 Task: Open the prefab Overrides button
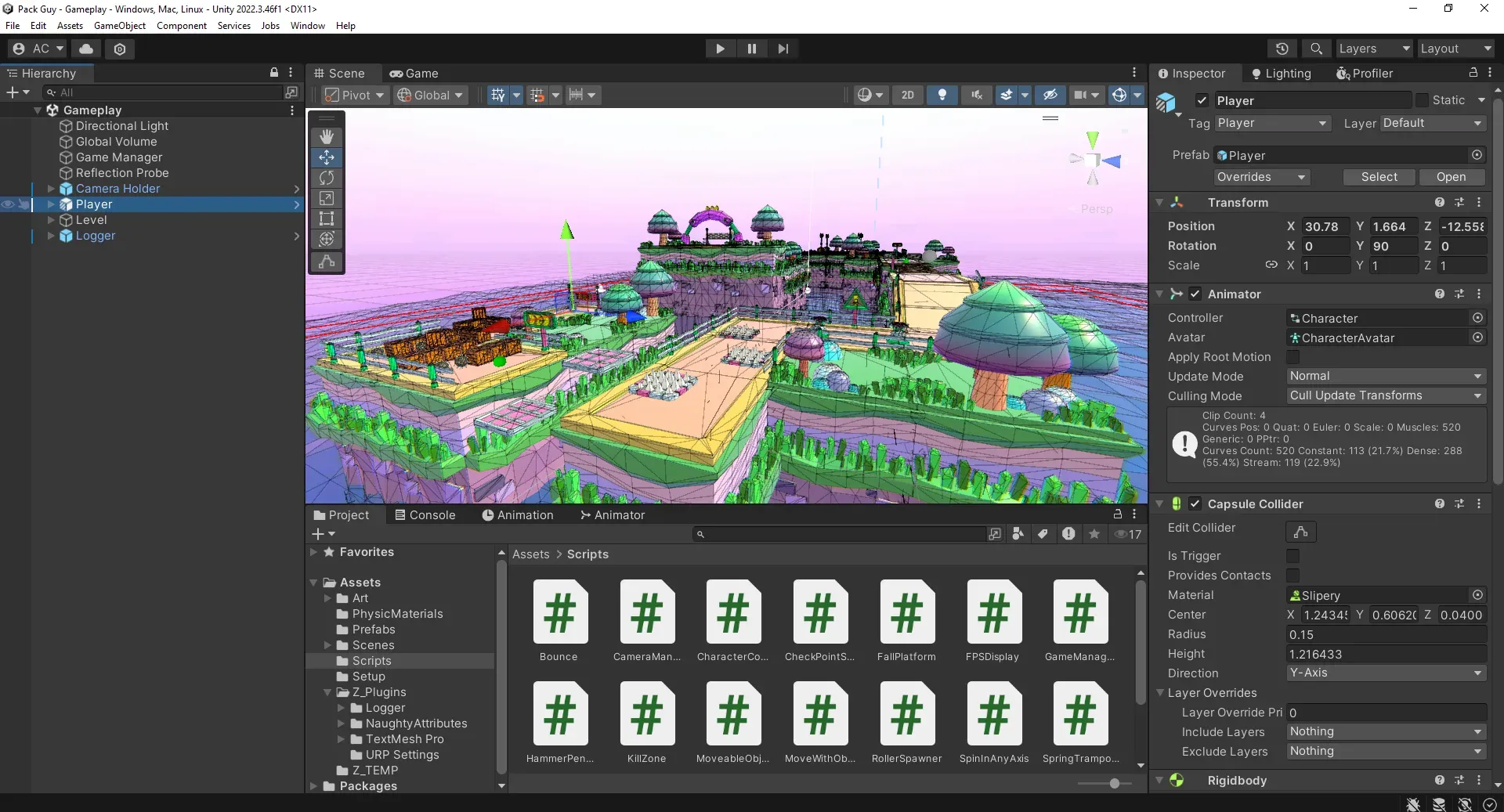point(1261,177)
